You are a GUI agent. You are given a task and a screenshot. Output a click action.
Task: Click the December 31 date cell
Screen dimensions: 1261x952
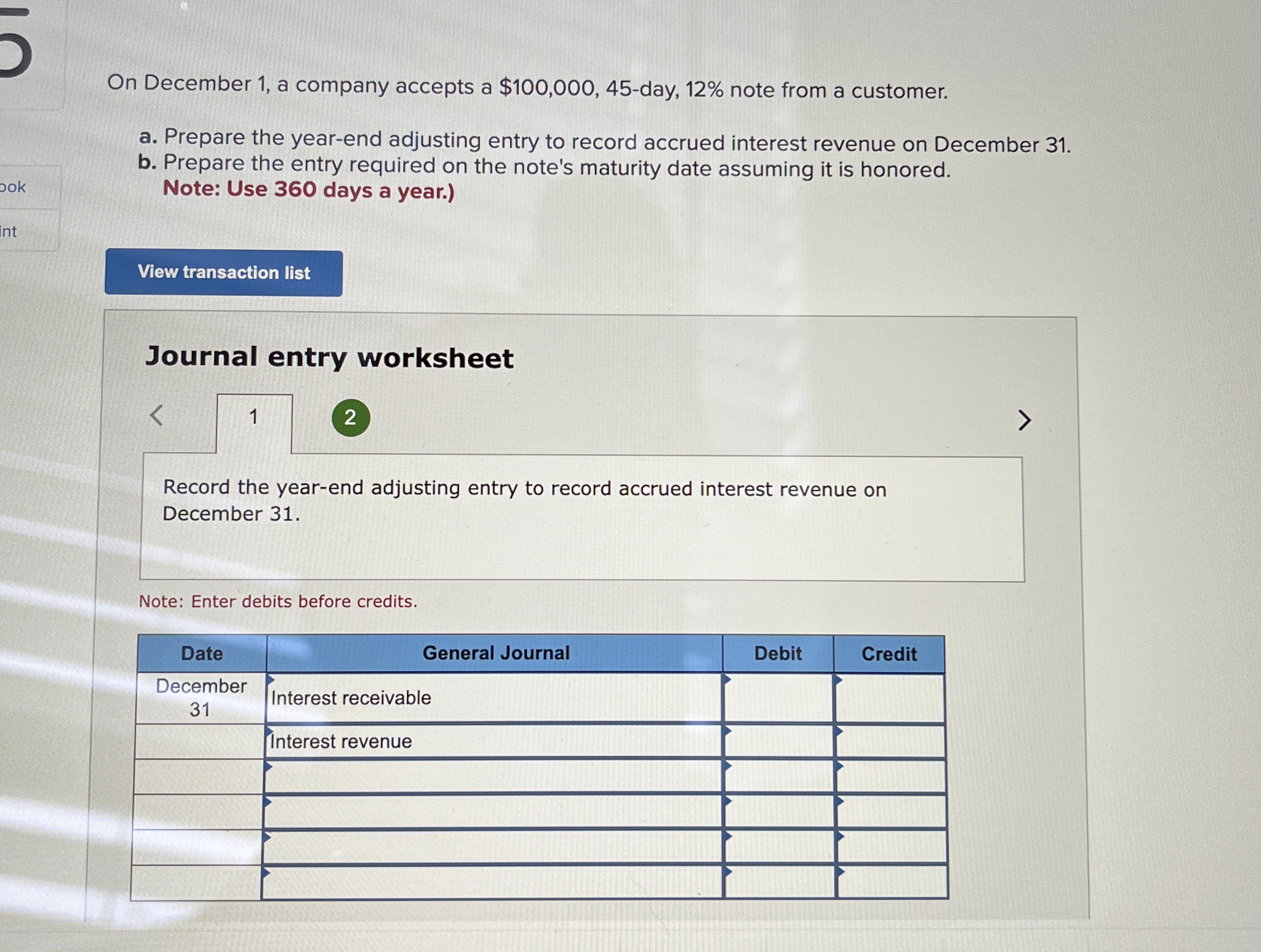(x=201, y=698)
